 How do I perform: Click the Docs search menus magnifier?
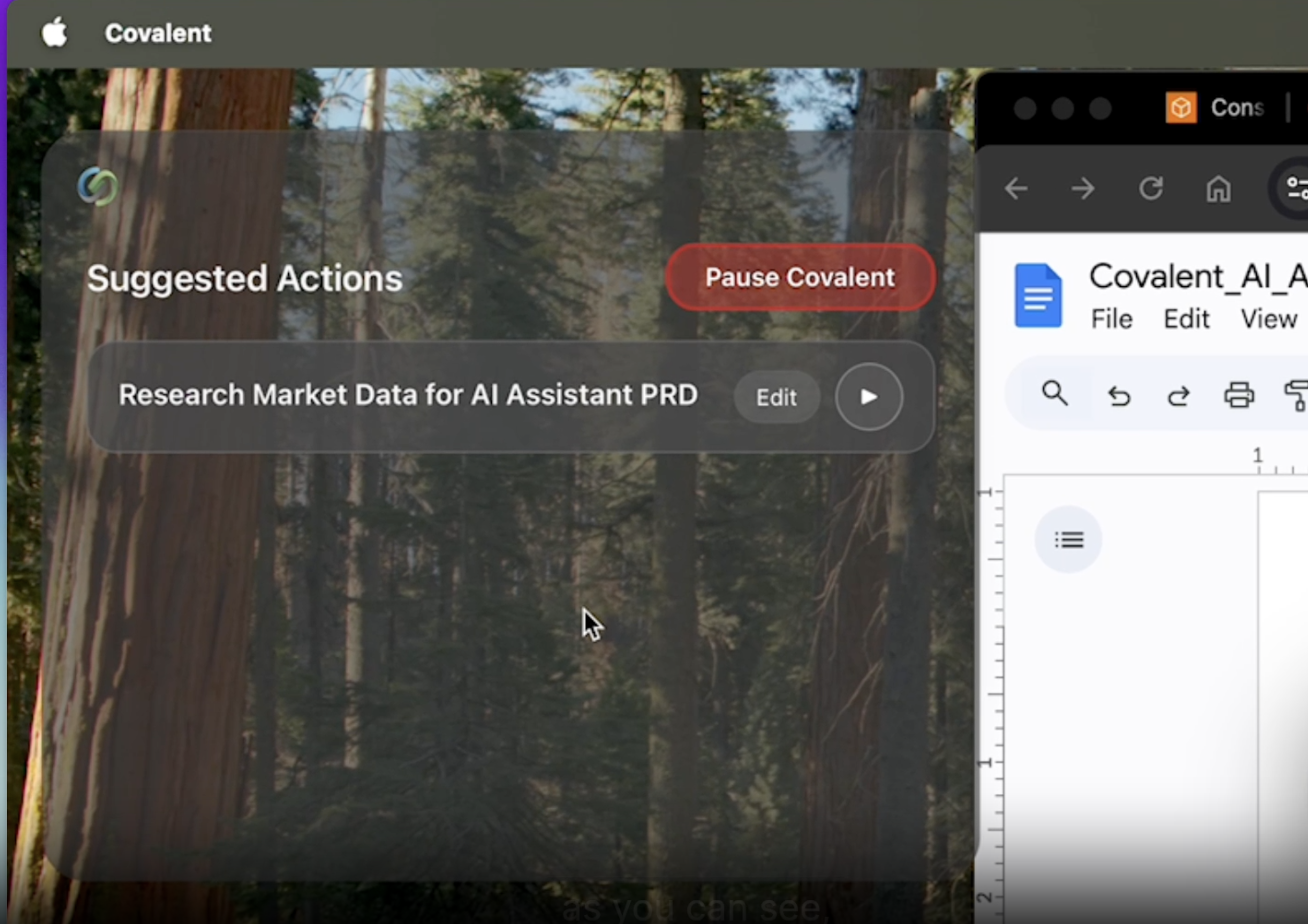pyautogui.click(x=1054, y=394)
